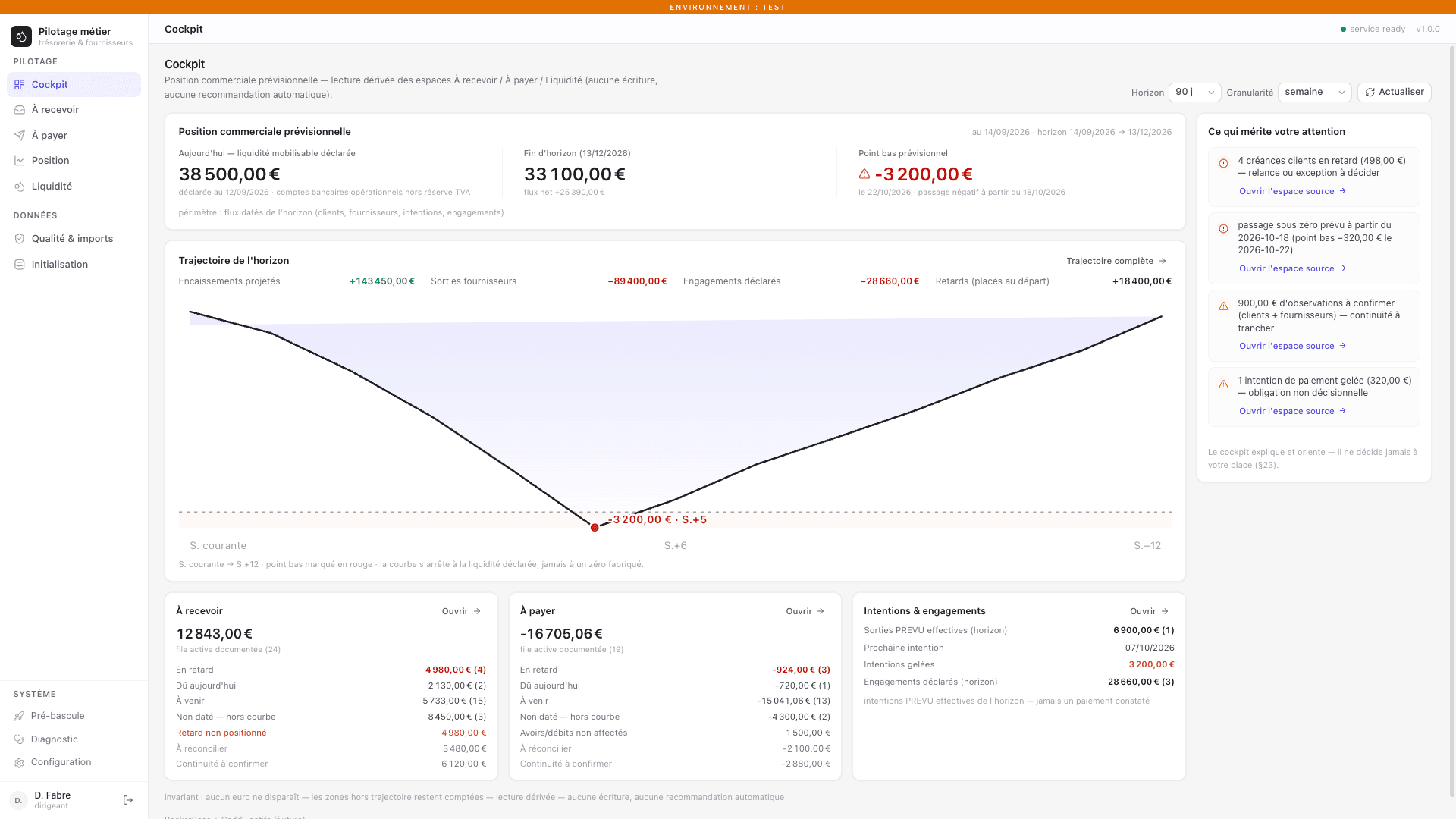Click the page vertical scrollbar

[x=1452, y=422]
